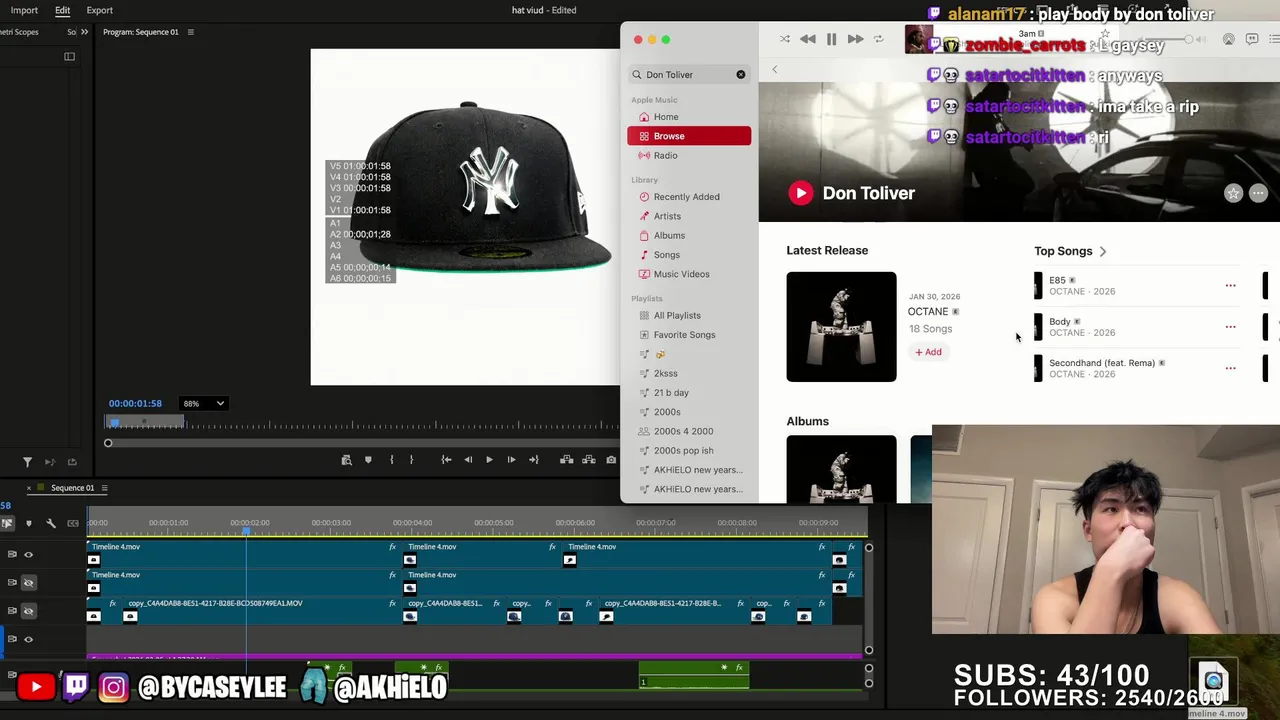Pause playback in Music app
Screen dimensions: 1280x720
pos(831,39)
